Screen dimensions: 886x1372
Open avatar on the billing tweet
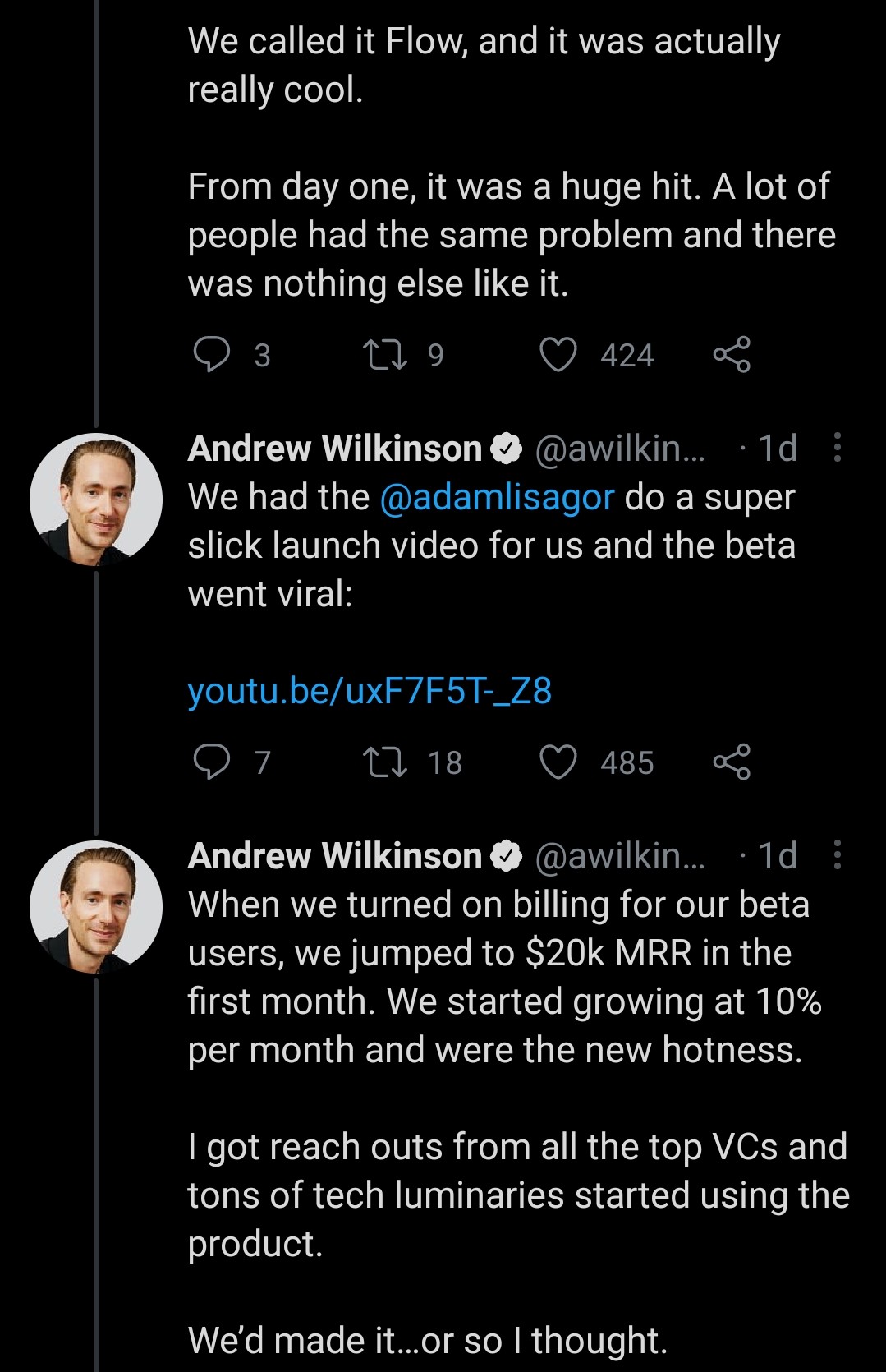tap(96, 907)
